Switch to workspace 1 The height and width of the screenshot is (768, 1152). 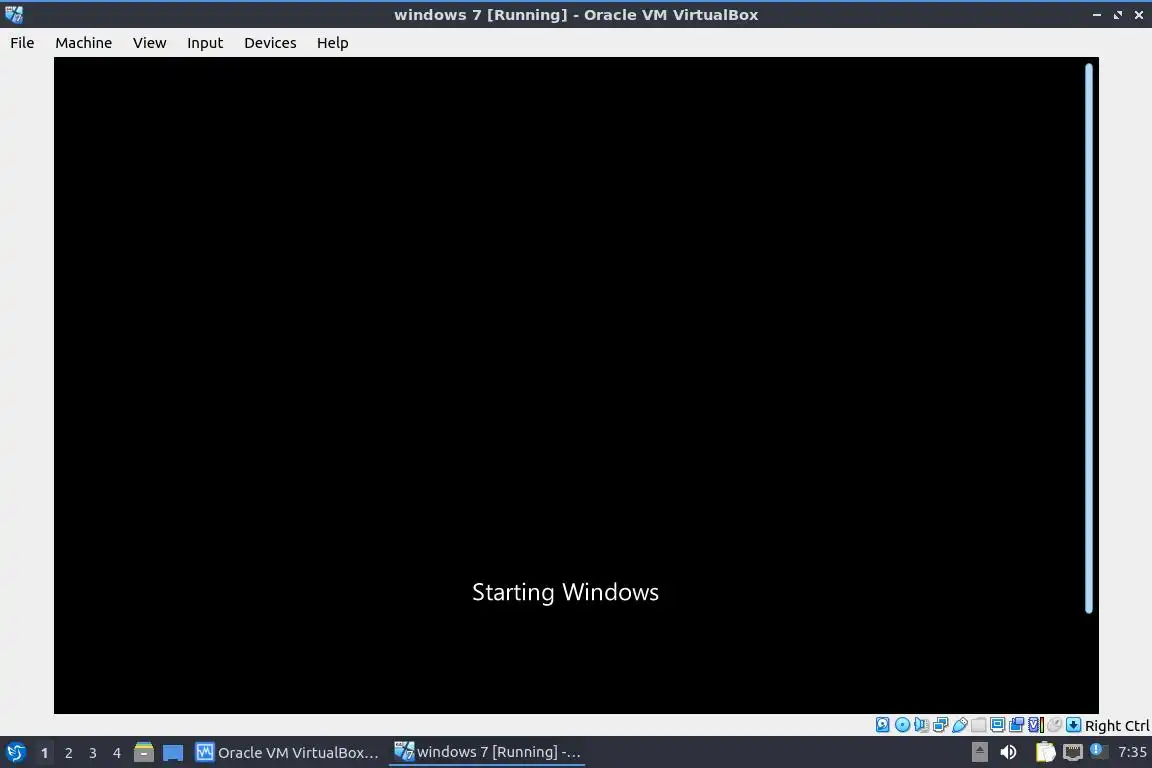[44, 753]
